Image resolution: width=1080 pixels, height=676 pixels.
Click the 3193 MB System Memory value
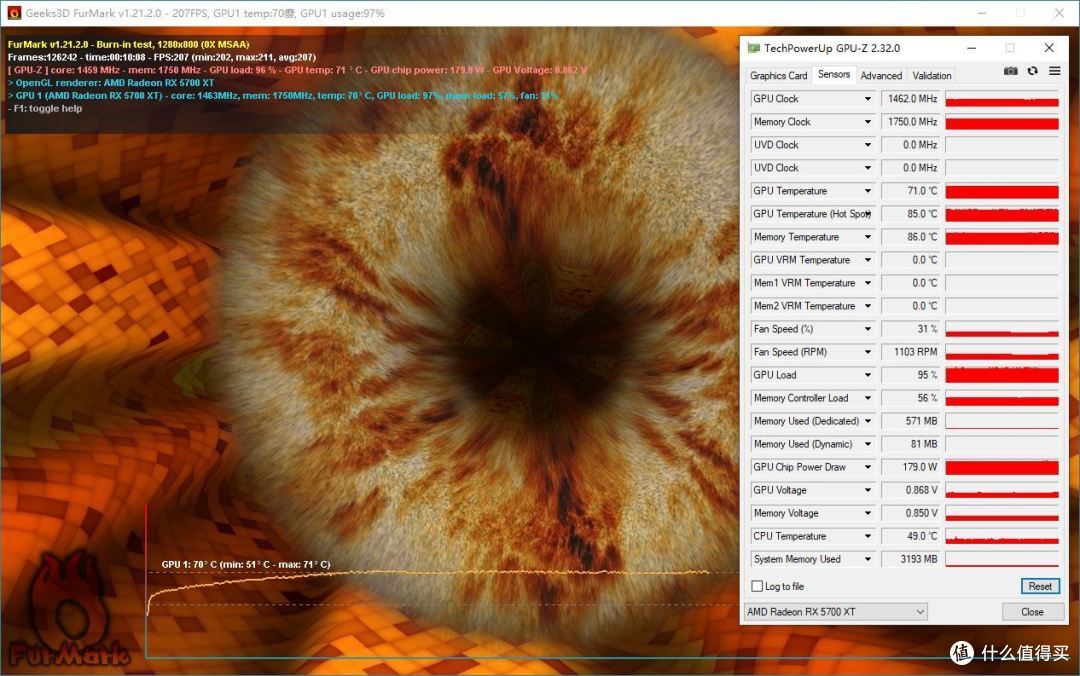click(911, 560)
